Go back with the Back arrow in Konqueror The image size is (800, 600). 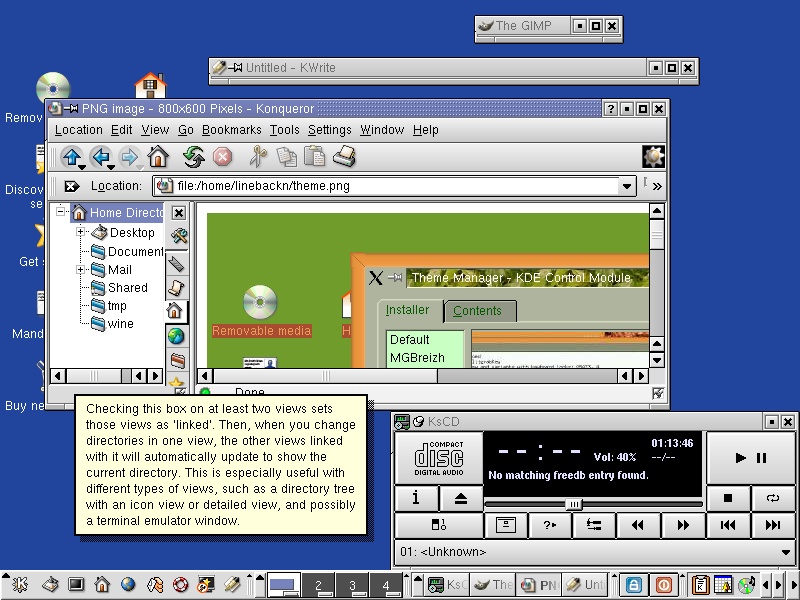(102, 157)
